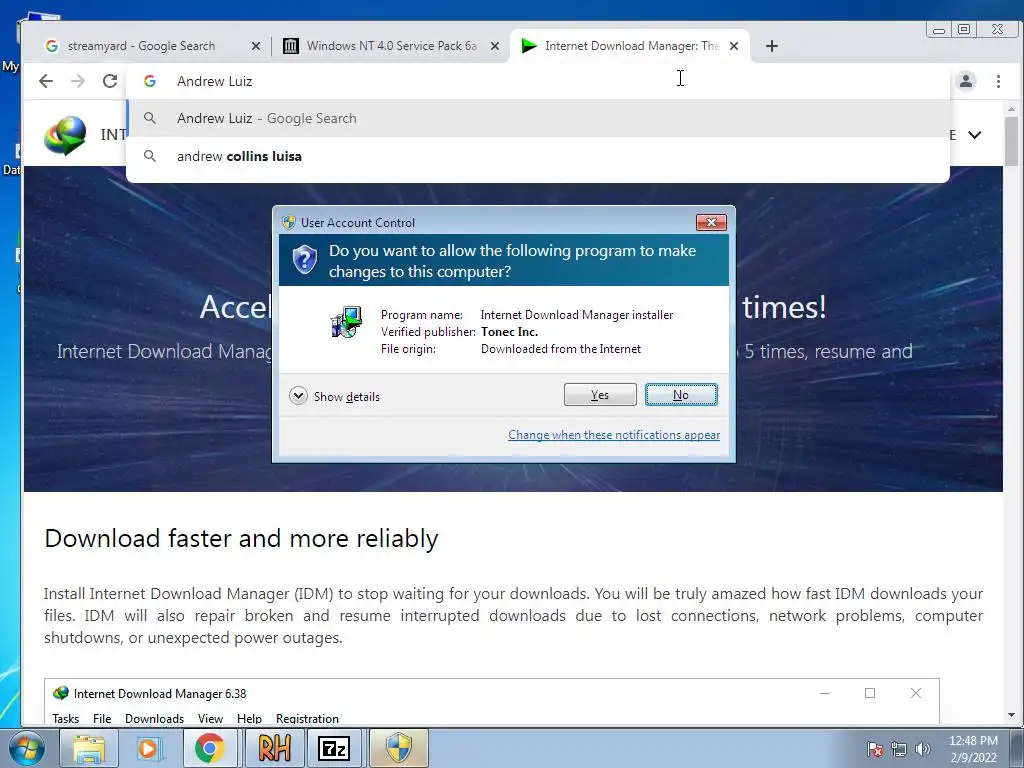1024x768 pixels.
Task: Select the Internet Download Manager tab
Action: point(630,46)
